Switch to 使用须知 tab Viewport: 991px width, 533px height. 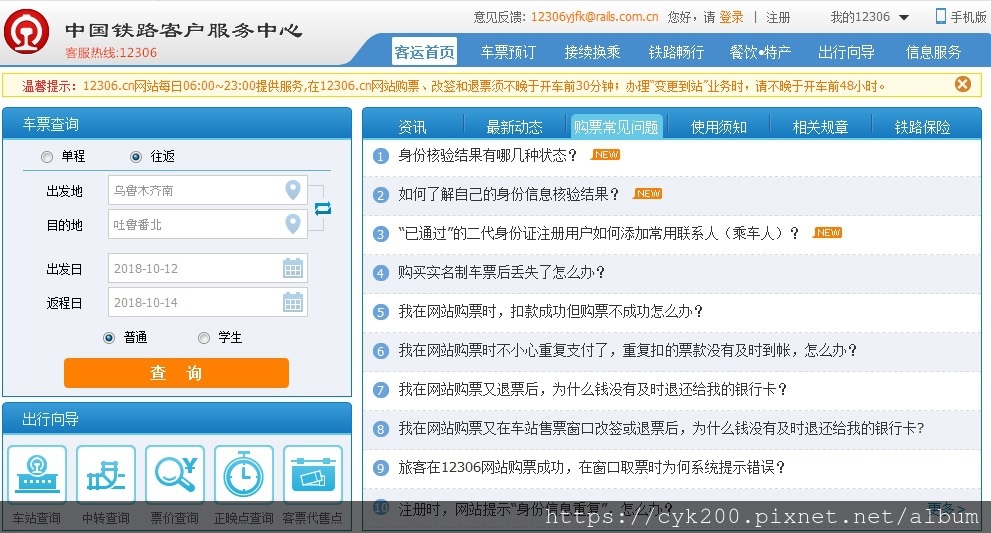719,127
